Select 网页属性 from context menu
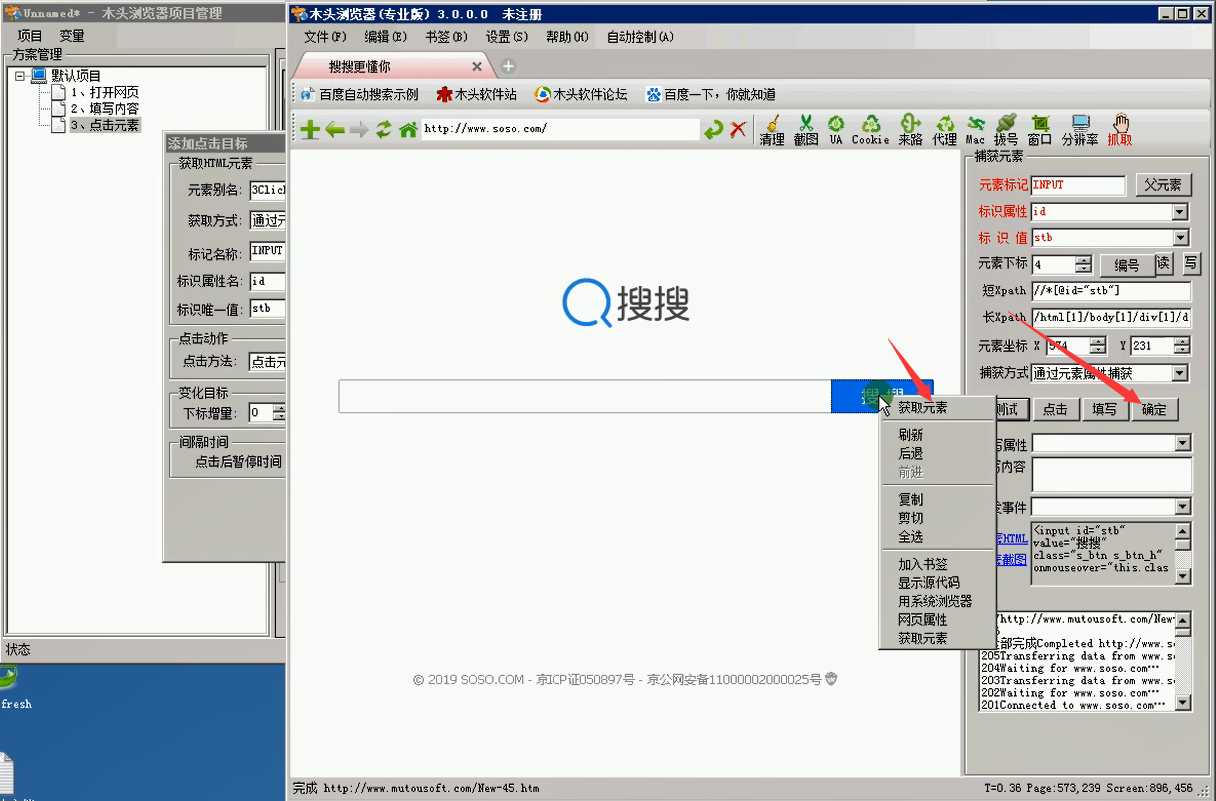 (x=922, y=620)
